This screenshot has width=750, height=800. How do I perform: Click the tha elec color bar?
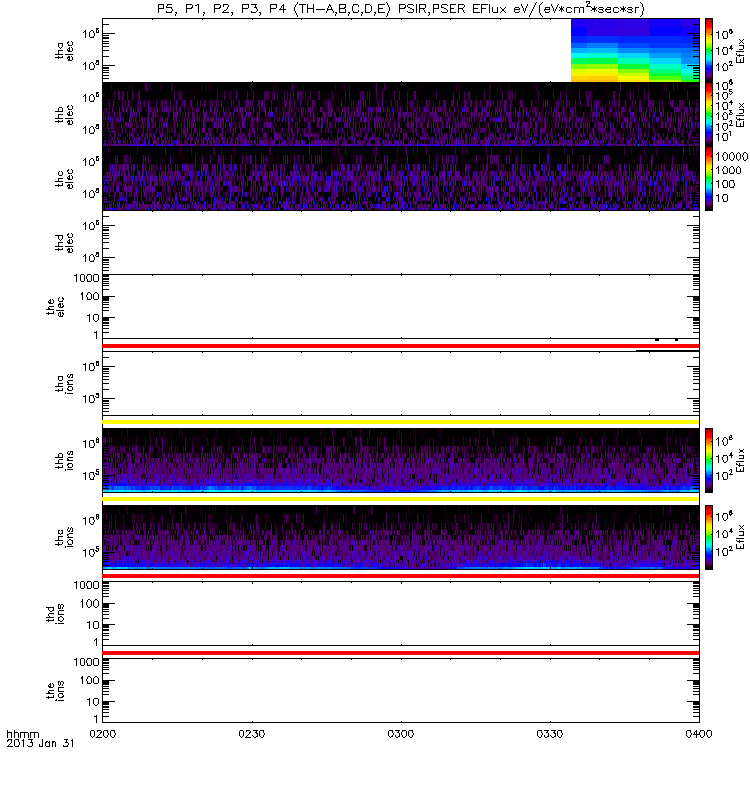[x=709, y=50]
